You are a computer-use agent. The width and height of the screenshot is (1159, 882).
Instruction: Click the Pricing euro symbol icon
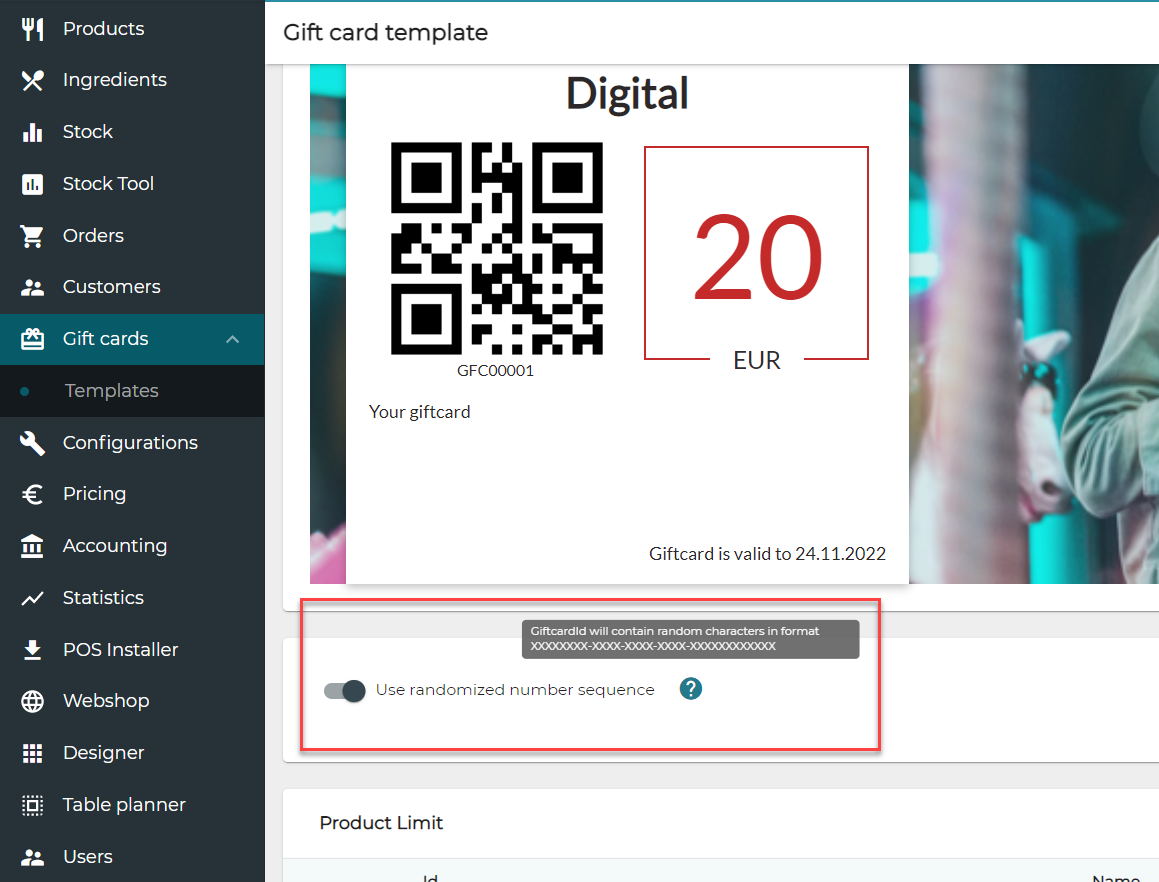click(33, 494)
